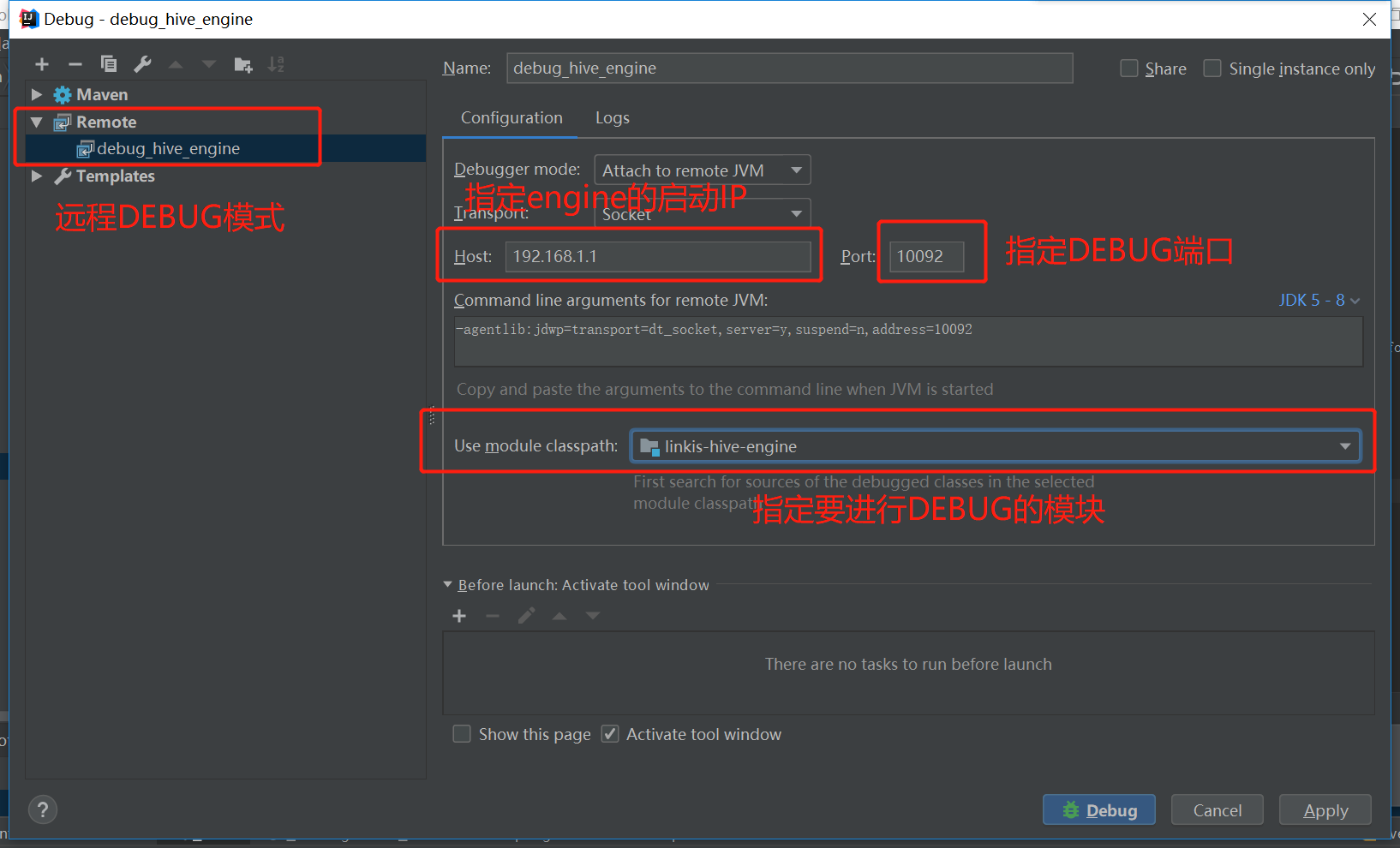This screenshot has width=1400, height=848.
Task: Enable Show this page checkbox
Action: pos(462,734)
